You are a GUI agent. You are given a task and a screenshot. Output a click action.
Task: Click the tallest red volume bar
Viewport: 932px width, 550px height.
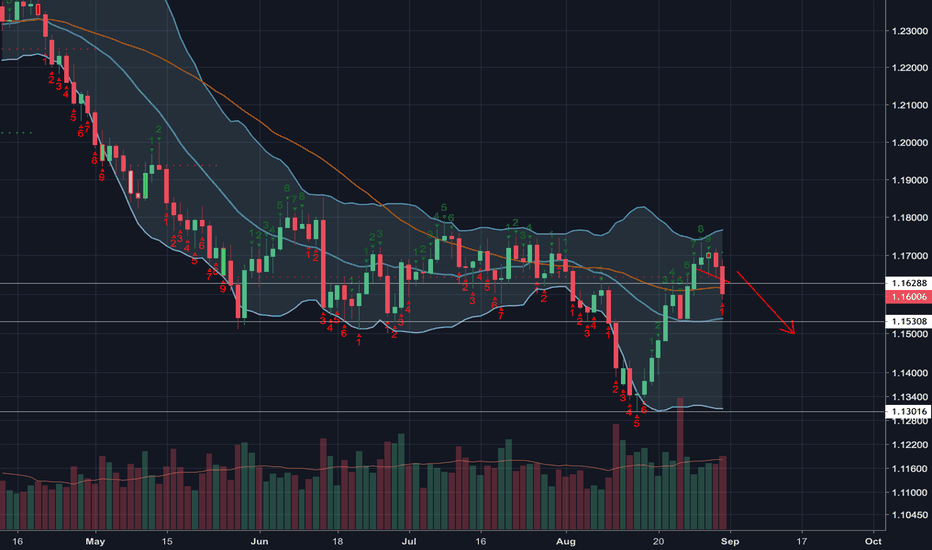[680, 463]
